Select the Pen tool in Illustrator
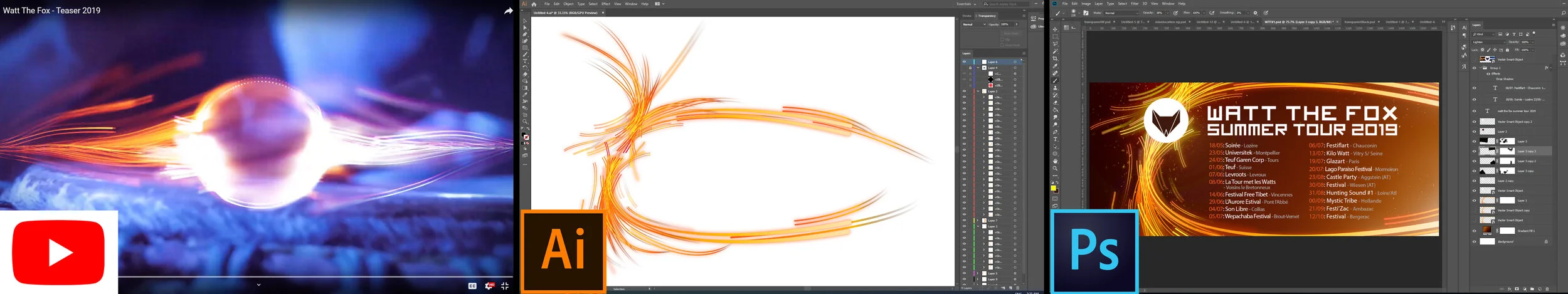Image resolution: width=1568 pixels, height=294 pixels. click(525, 34)
